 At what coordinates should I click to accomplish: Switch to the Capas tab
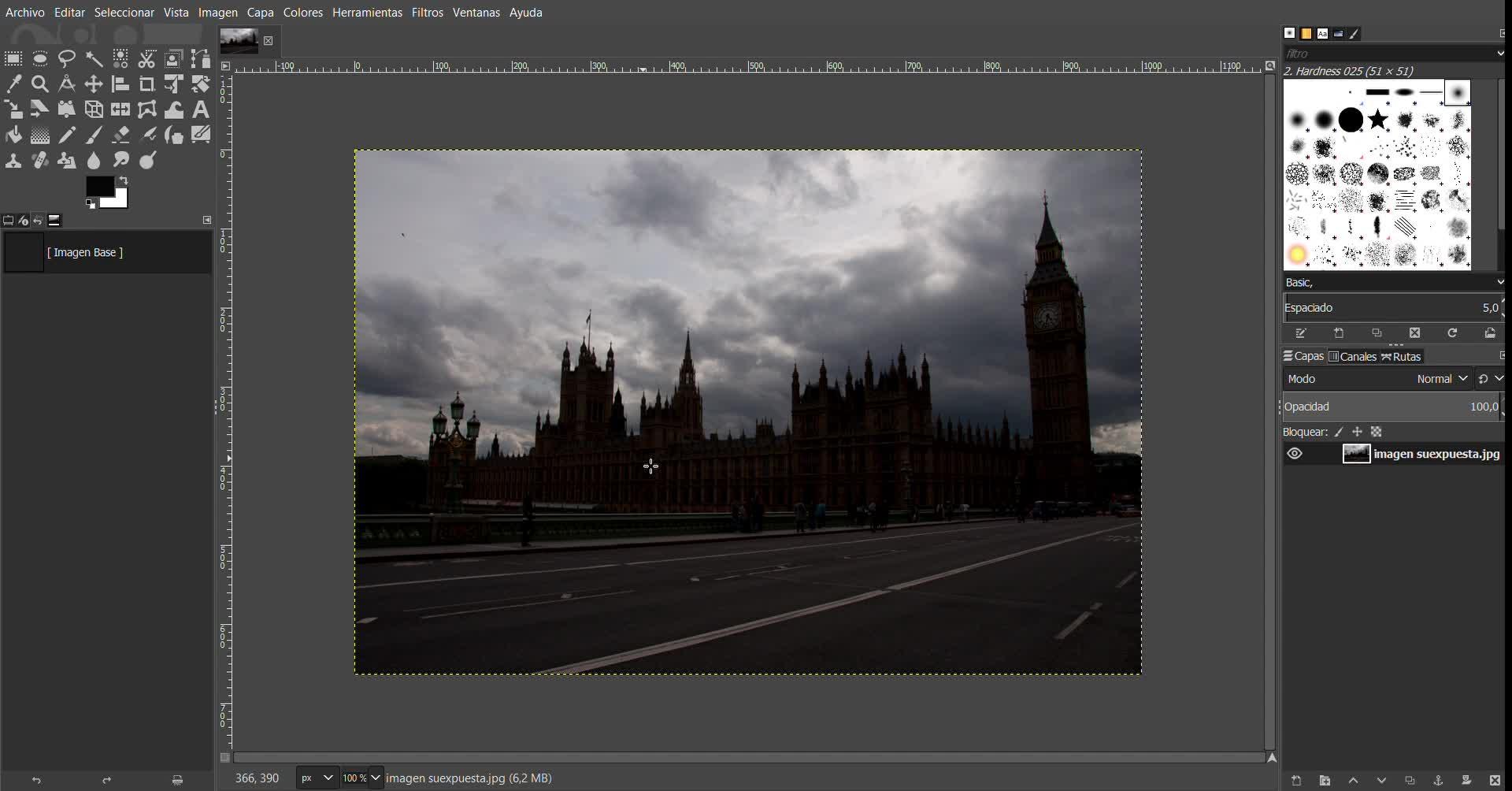pyautogui.click(x=1303, y=356)
